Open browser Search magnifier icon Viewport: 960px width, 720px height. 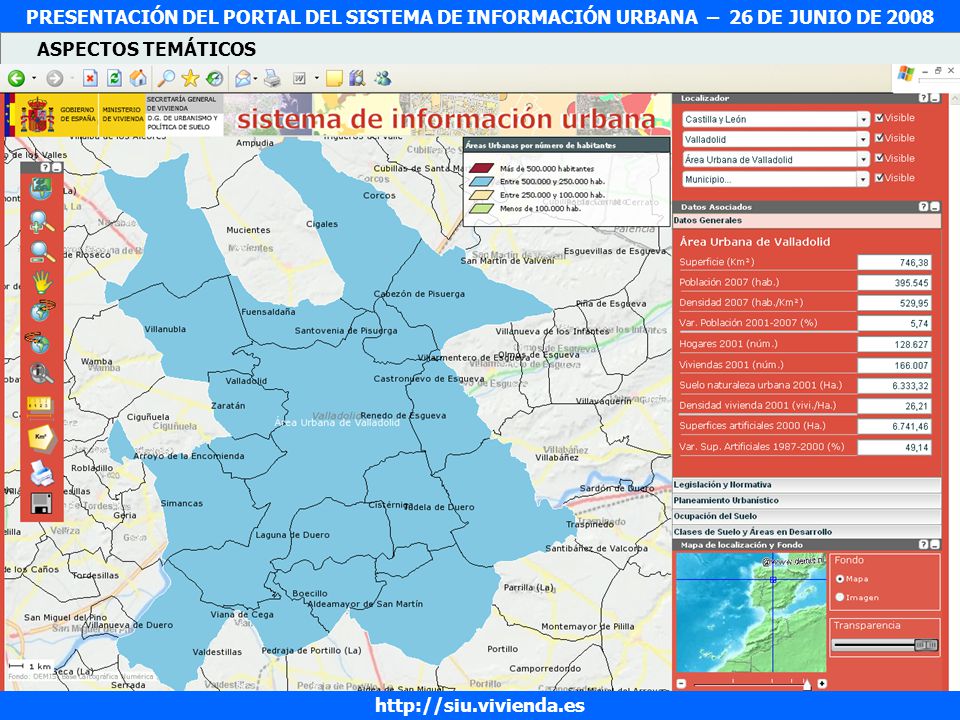pos(166,78)
